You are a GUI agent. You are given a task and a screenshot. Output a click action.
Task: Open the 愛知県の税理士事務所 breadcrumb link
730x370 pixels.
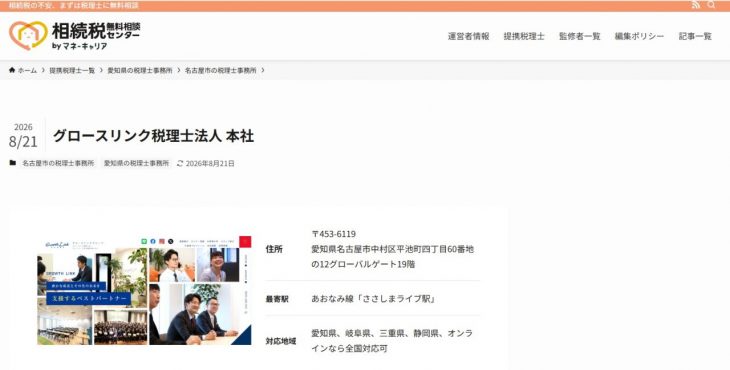140,70
